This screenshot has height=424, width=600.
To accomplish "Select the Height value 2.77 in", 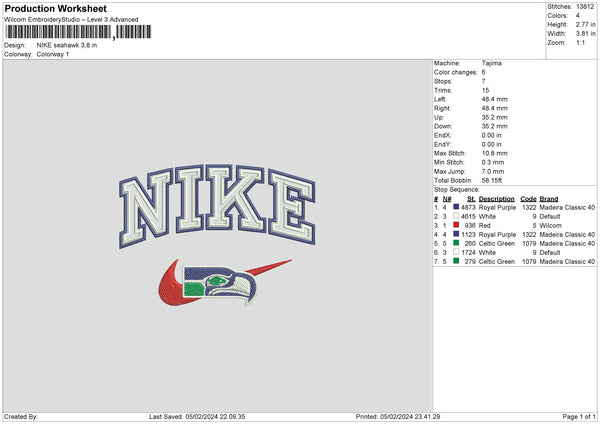I will click(585, 24).
